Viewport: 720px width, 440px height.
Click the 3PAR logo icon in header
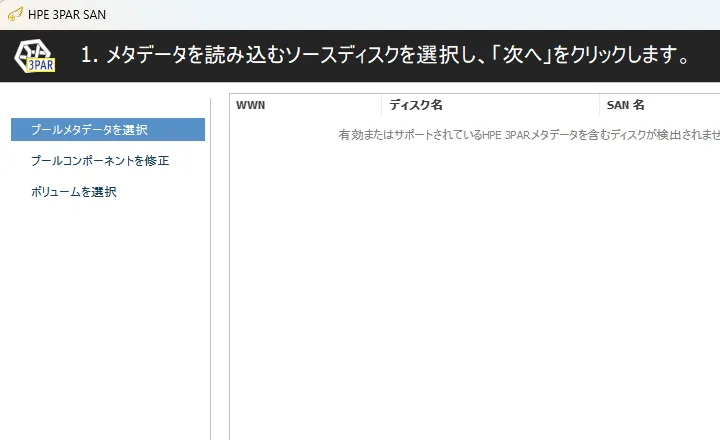click(35, 56)
